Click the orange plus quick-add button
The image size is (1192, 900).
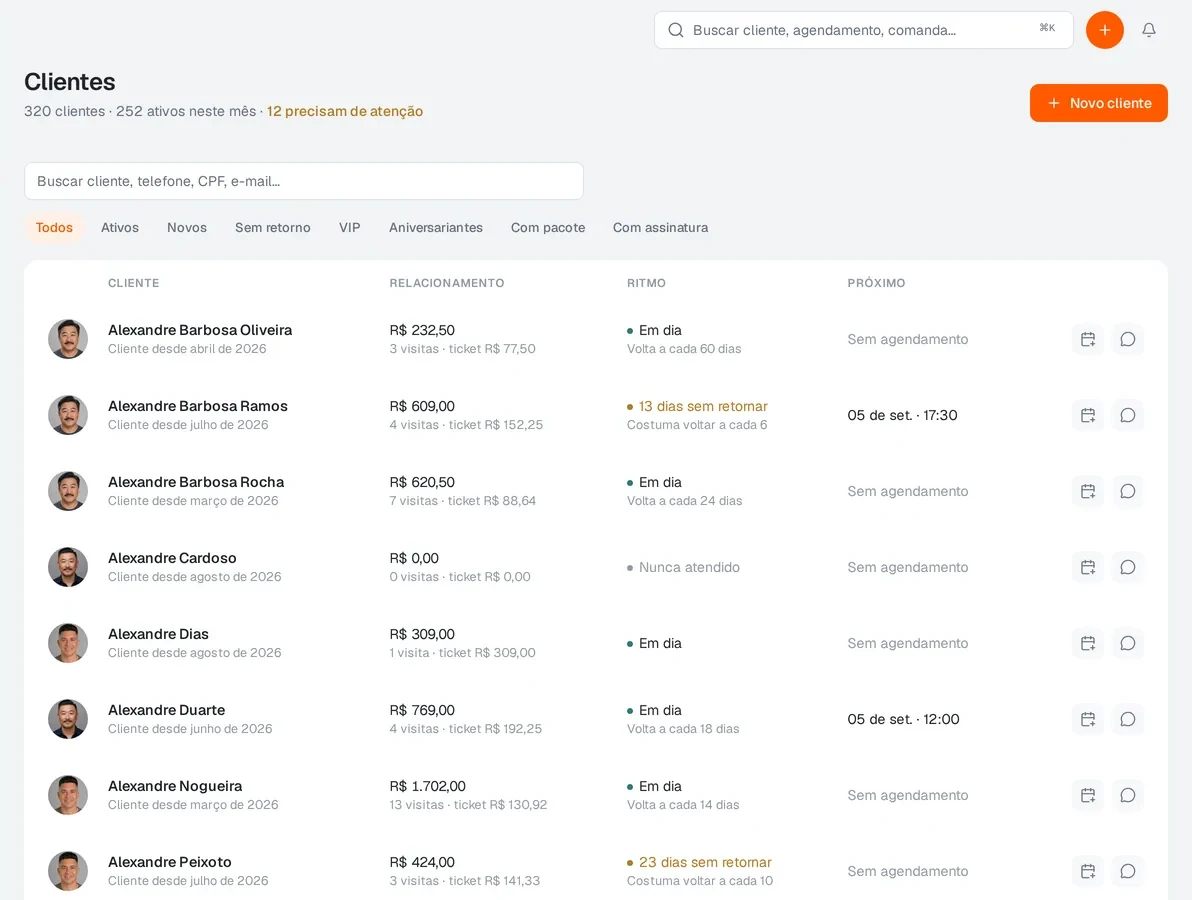[x=1105, y=30]
